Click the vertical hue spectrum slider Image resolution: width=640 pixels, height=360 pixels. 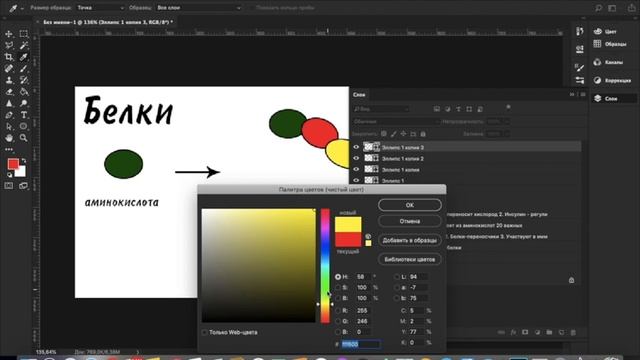pyautogui.click(x=325, y=266)
